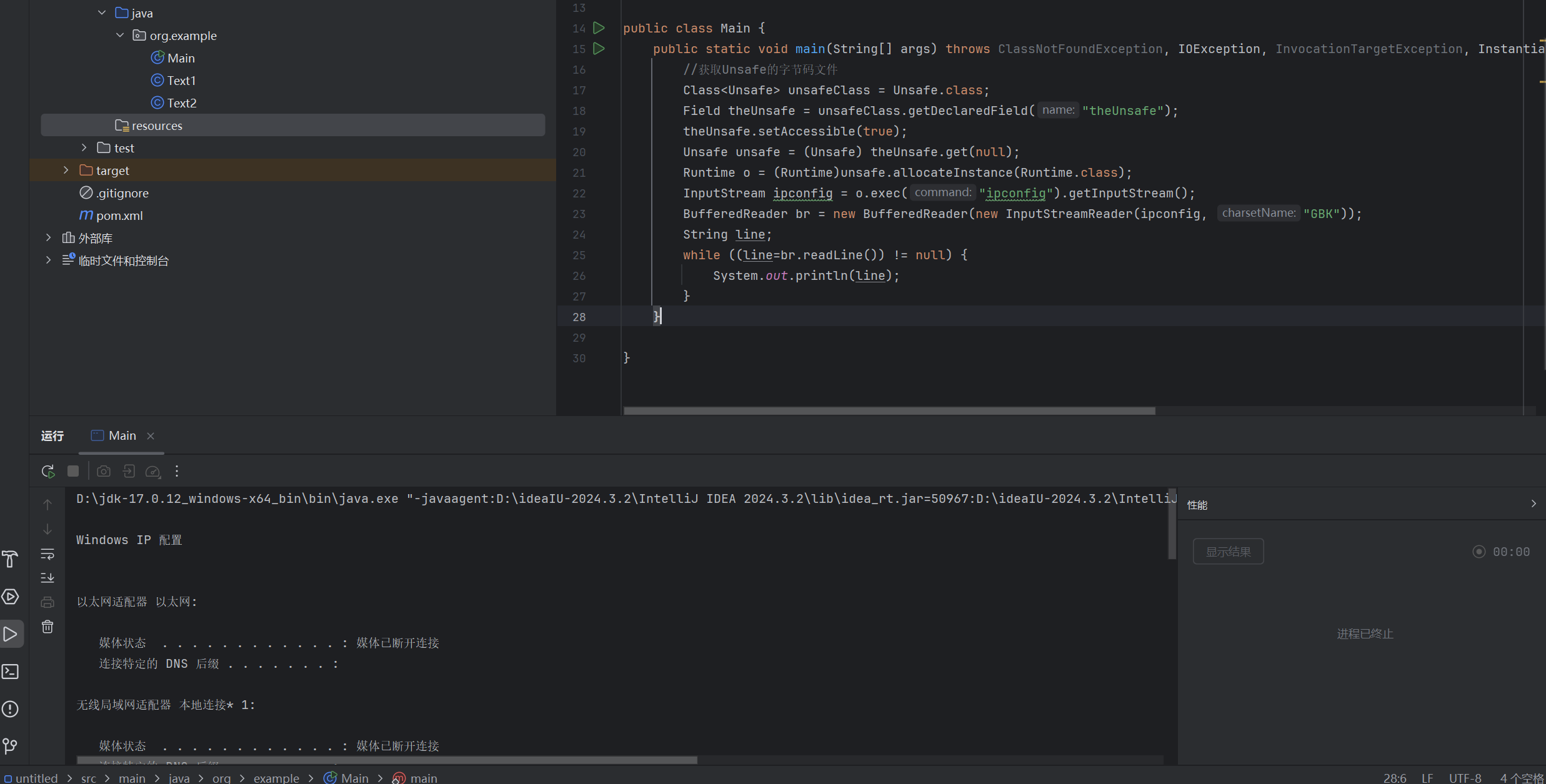Viewport: 1546px width, 784px height.
Task: Open the Services tool window
Action: coord(11,597)
